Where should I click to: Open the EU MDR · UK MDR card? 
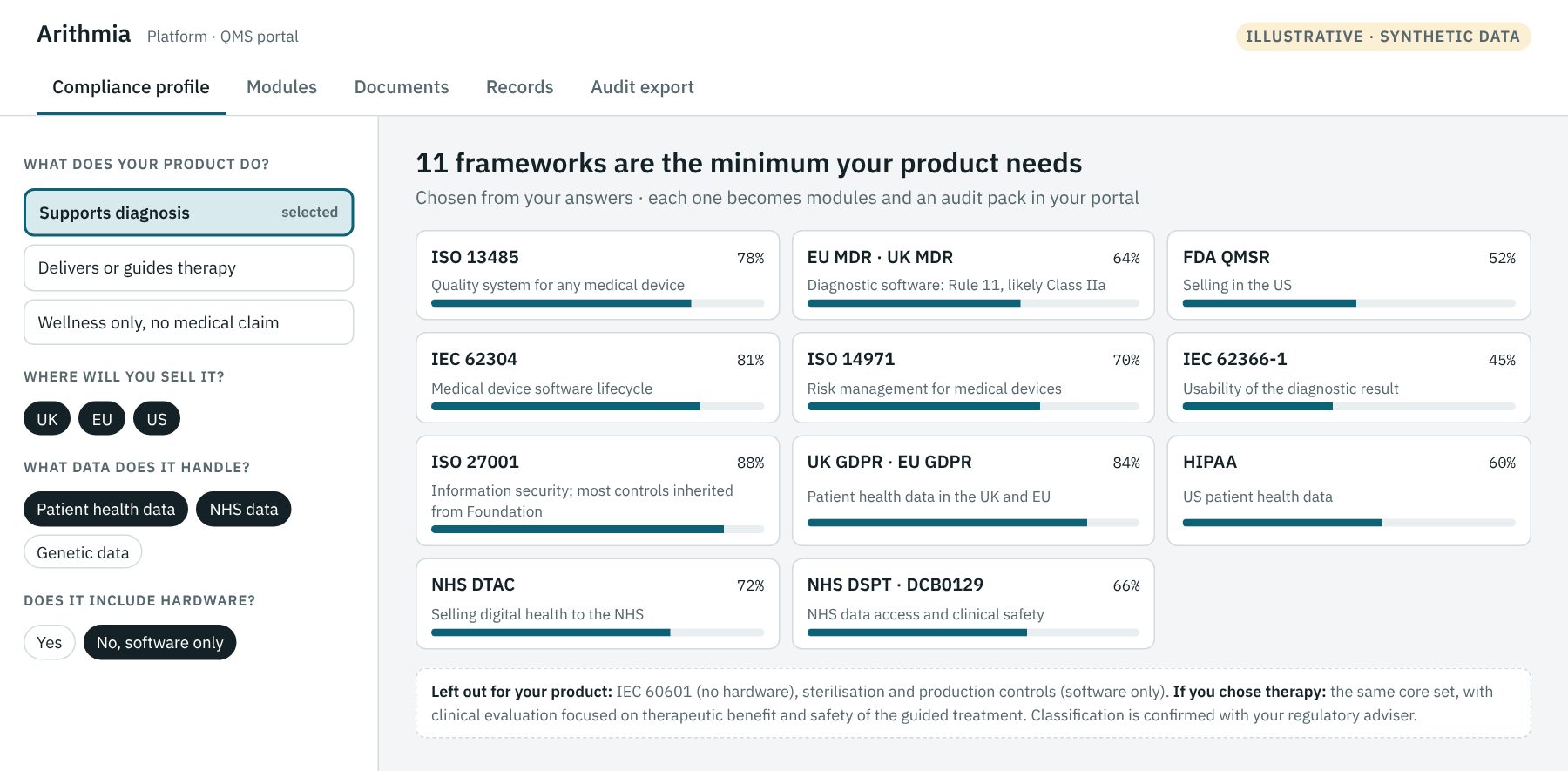973,275
